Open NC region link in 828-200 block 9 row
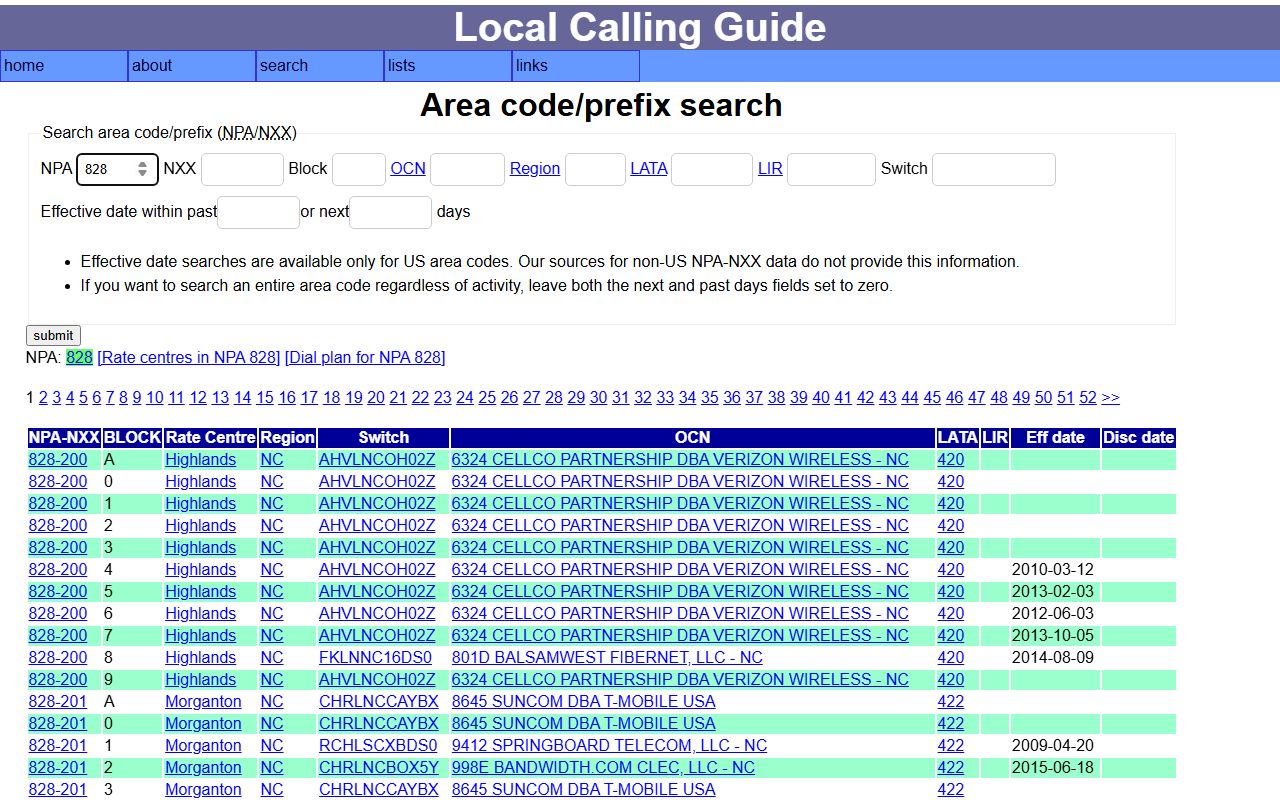Image resolution: width=1280 pixels, height=800 pixels. tap(272, 680)
